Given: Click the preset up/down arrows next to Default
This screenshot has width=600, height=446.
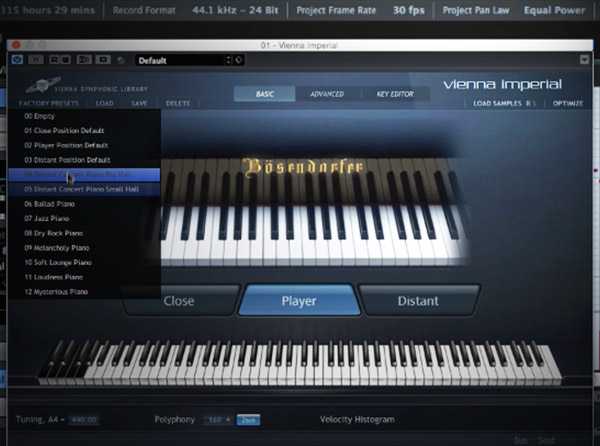Looking at the screenshot, I should [228, 60].
